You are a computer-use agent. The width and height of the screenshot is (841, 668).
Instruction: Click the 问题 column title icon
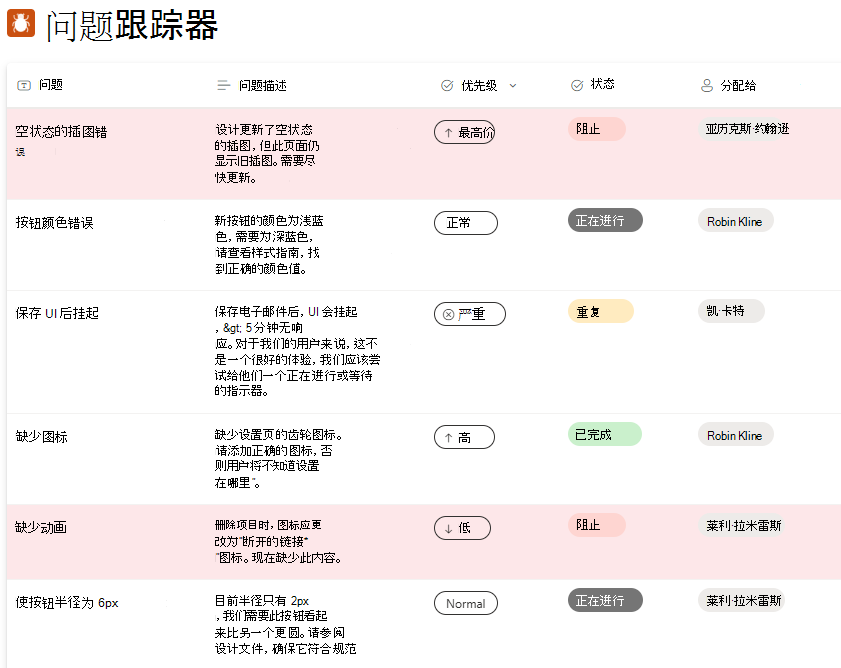point(24,85)
